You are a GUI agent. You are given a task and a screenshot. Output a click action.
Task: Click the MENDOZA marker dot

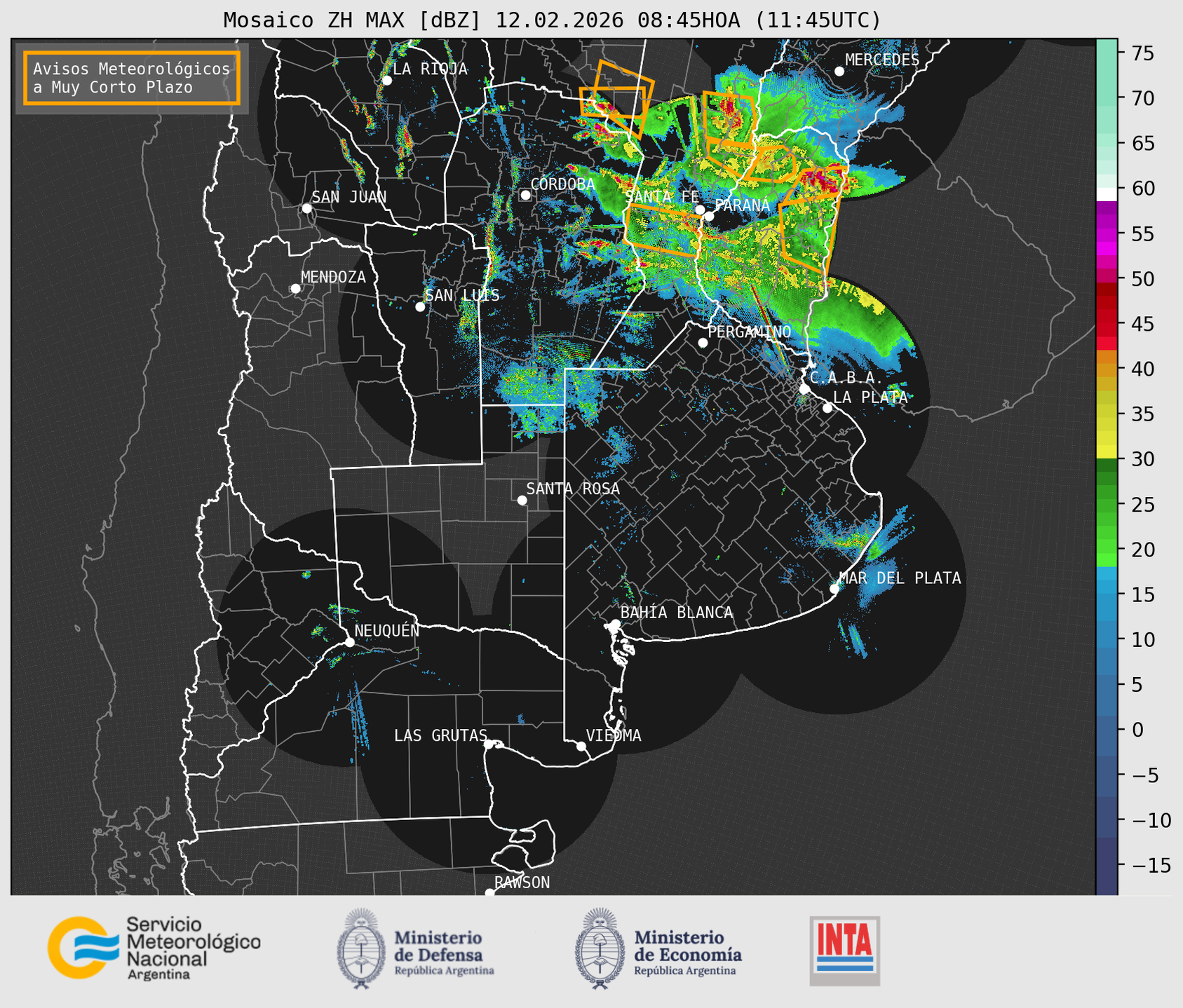click(295, 289)
